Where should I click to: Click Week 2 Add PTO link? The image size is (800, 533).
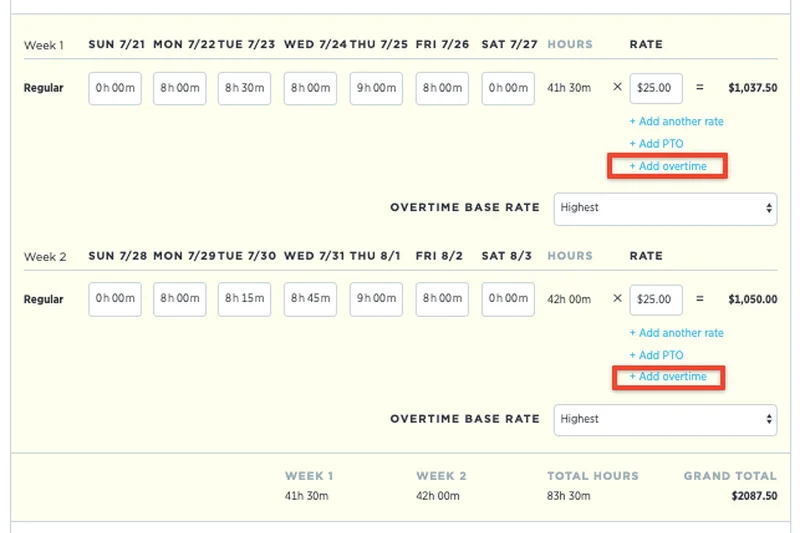pyautogui.click(x=656, y=355)
